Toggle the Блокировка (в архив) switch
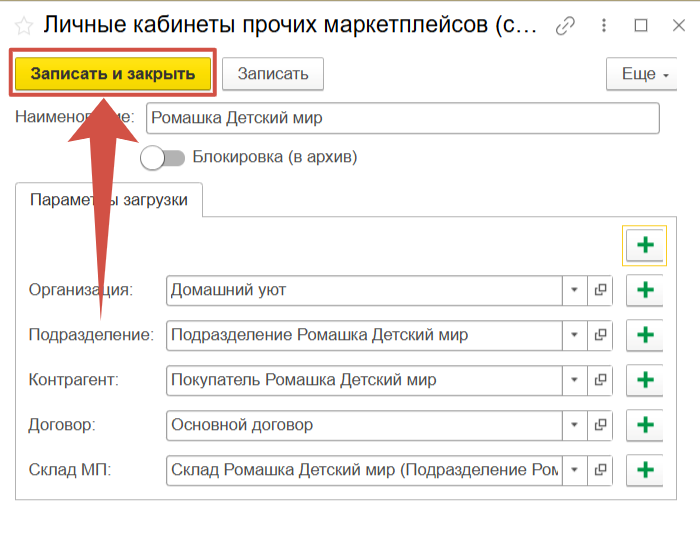This screenshot has height=537, width=700. 163,157
